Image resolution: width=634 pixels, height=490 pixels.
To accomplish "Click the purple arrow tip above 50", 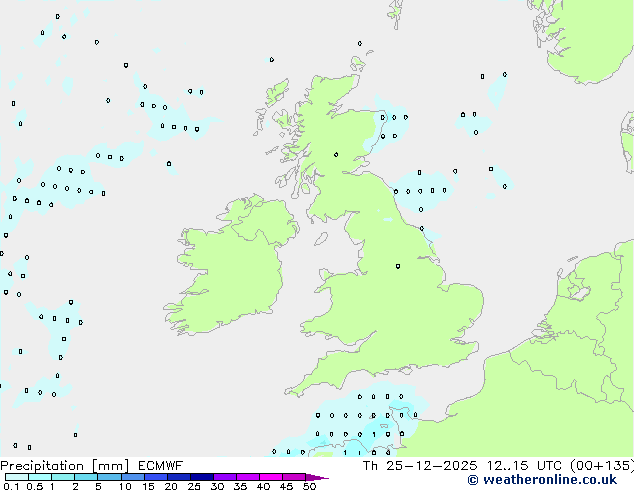I will pyautogui.click(x=317, y=478).
